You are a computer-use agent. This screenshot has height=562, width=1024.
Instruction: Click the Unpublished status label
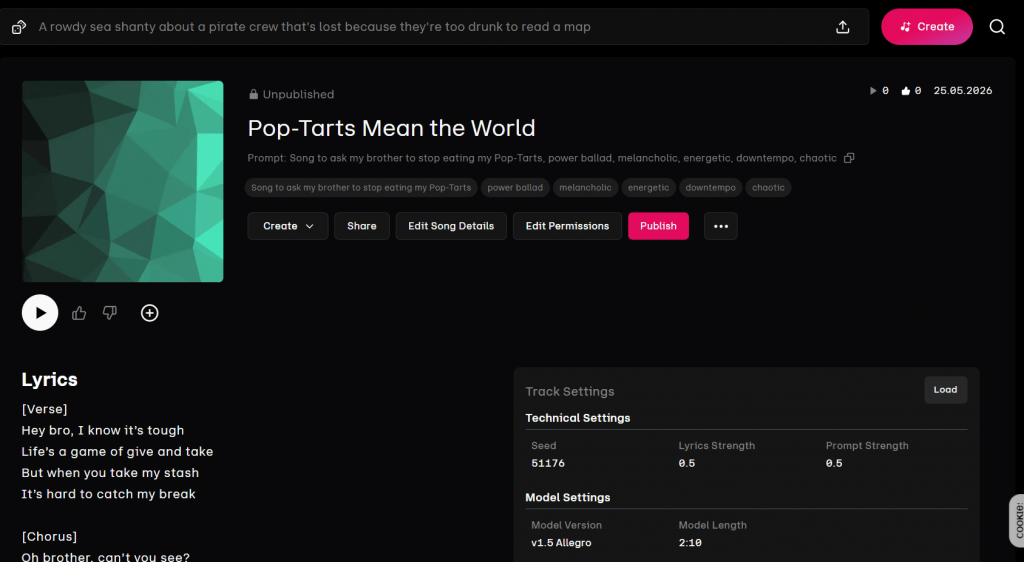point(298,94)
